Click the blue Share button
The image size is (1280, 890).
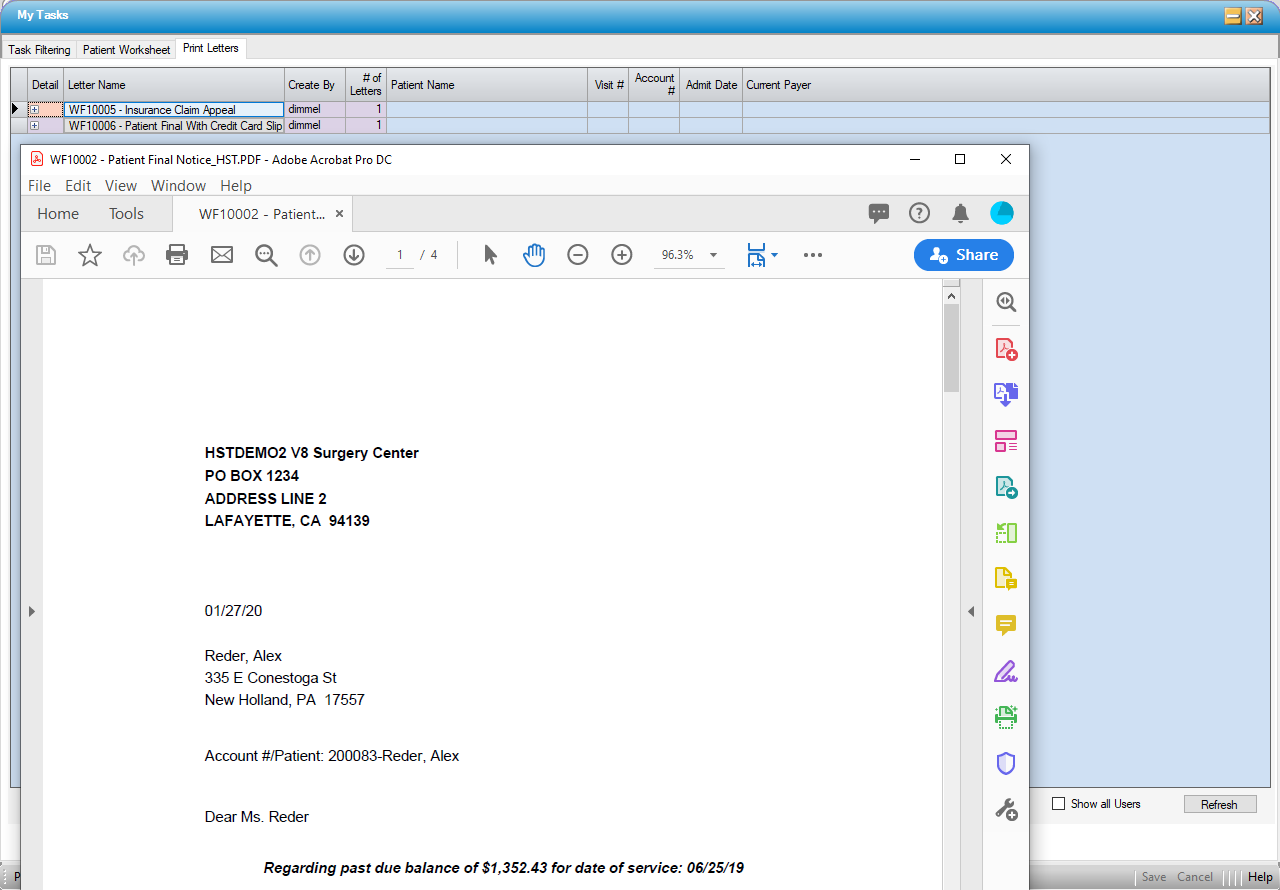[963, 255]
